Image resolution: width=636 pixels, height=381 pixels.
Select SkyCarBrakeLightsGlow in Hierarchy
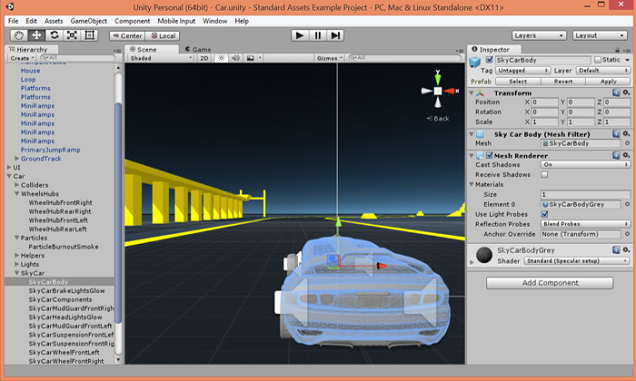point(67,291)
